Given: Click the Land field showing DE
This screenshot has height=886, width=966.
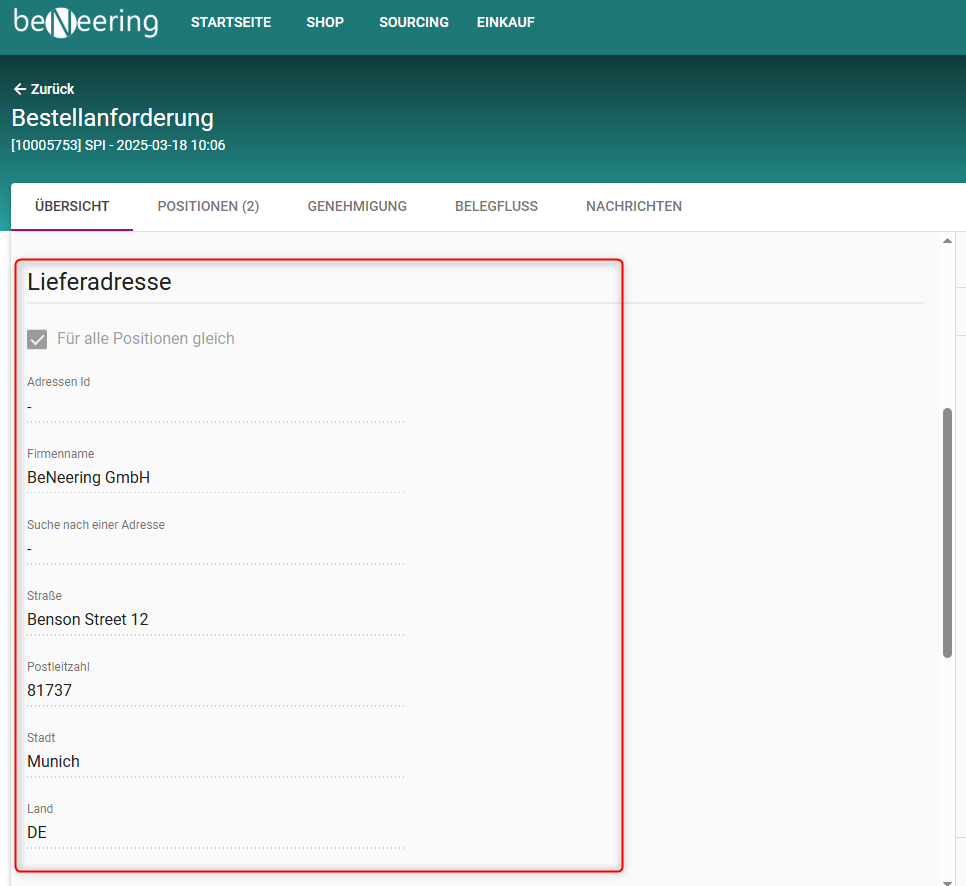Looking at the screenshot, I should point(215,833).
